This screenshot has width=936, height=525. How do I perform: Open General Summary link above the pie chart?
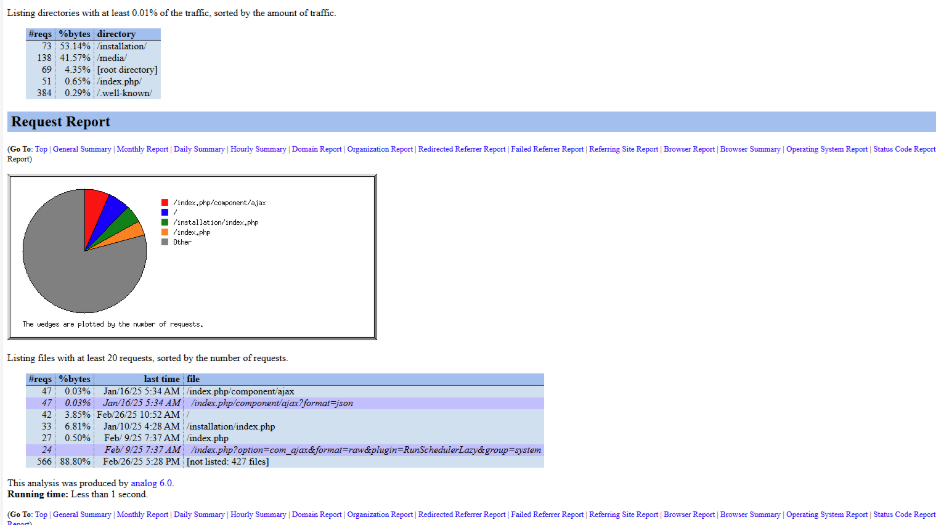[x=82, y=149]
